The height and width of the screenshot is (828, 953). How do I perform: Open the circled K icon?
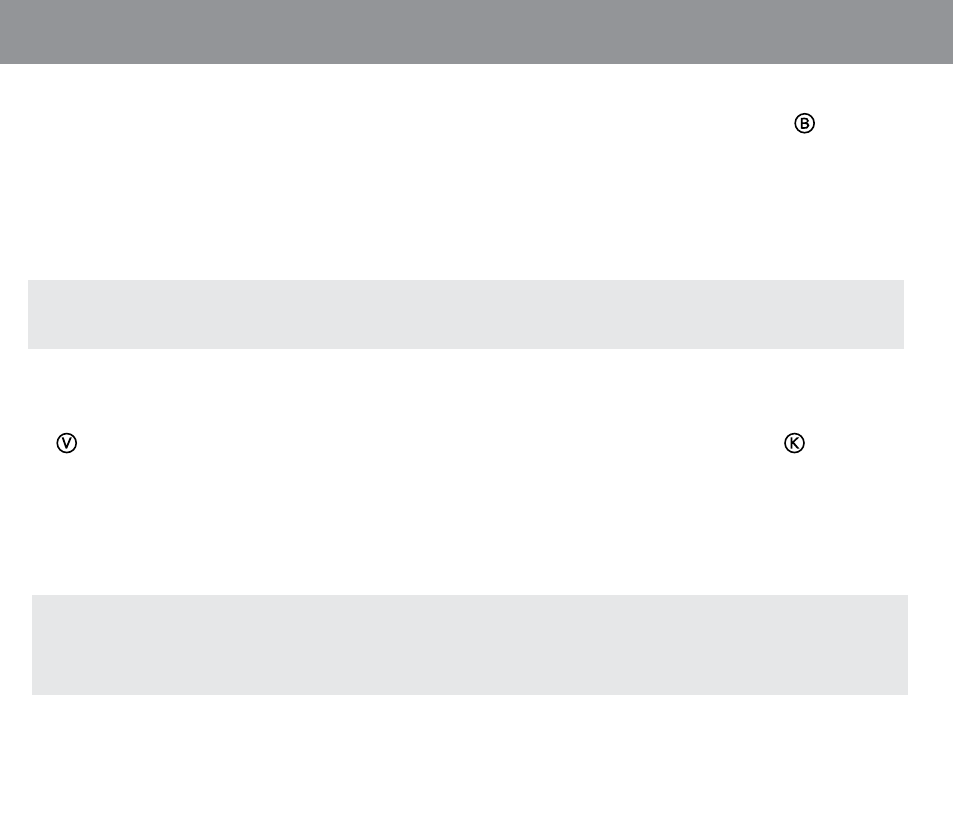794,443
